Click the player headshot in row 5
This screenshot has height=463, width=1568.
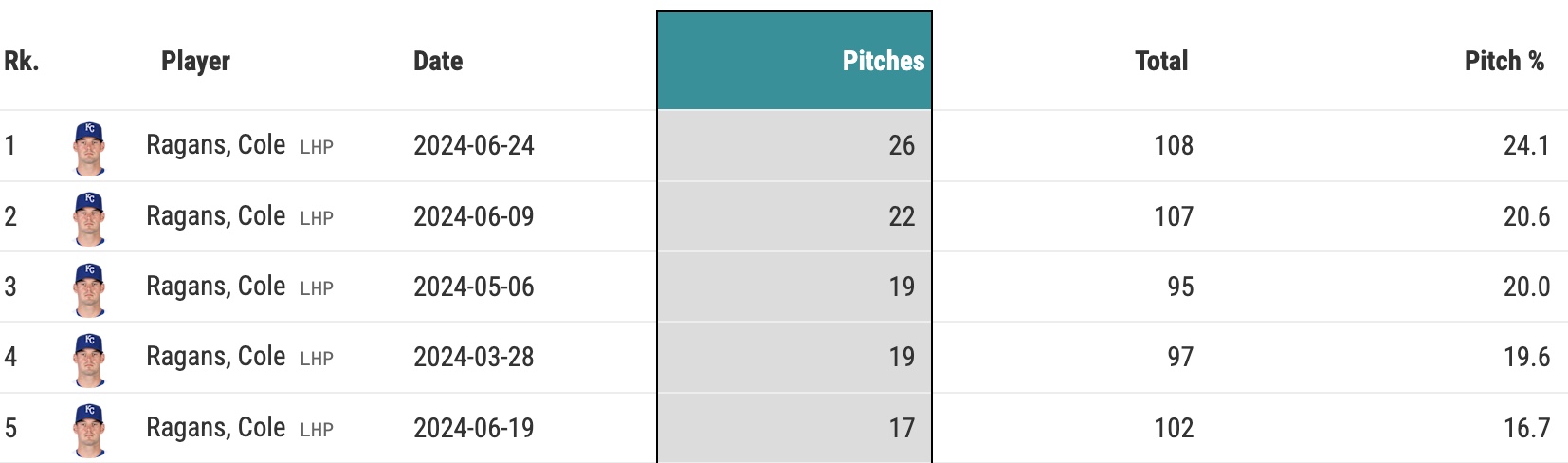[x=89, y=429]
